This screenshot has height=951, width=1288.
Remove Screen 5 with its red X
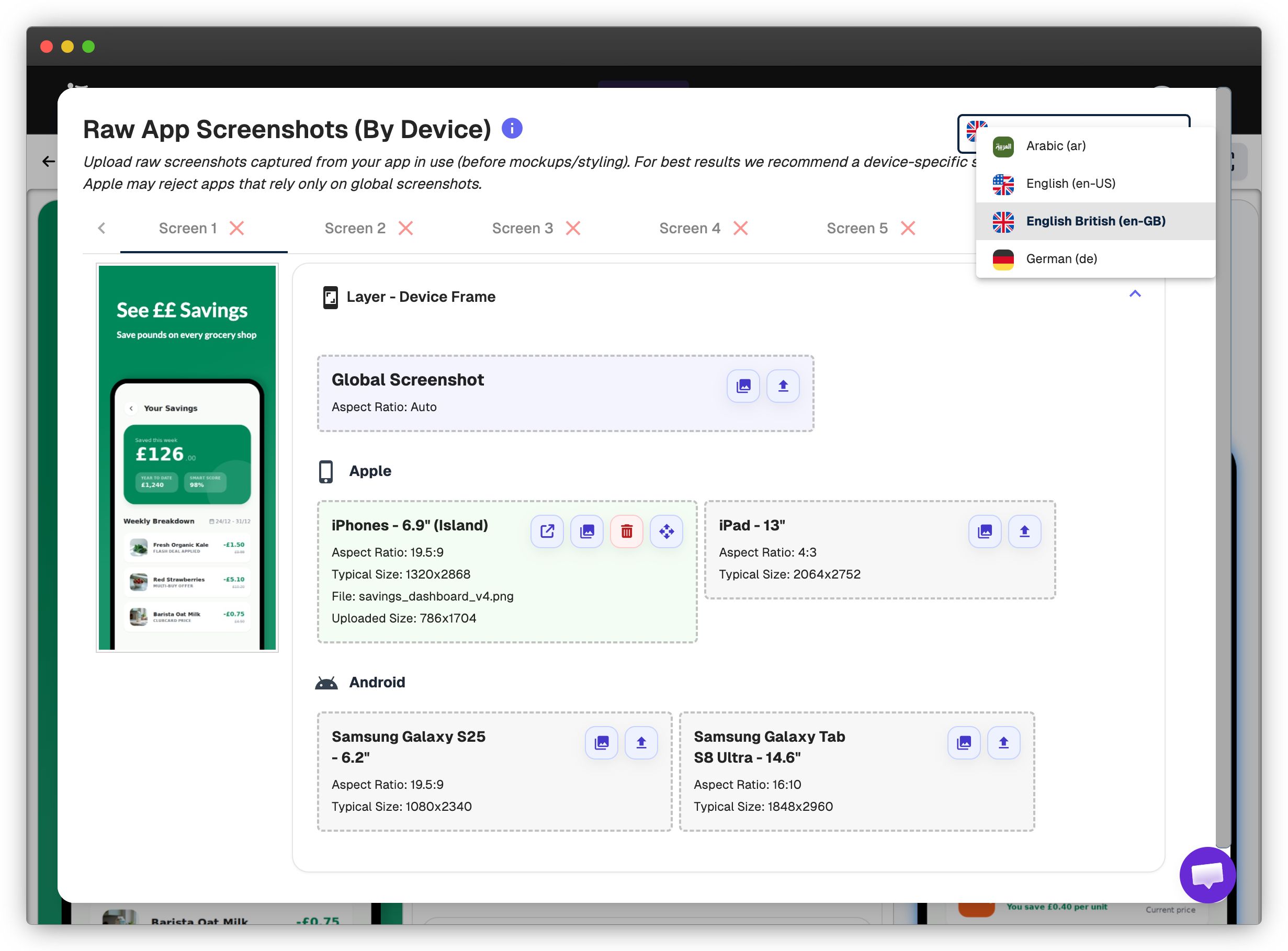tap(908, 229)
